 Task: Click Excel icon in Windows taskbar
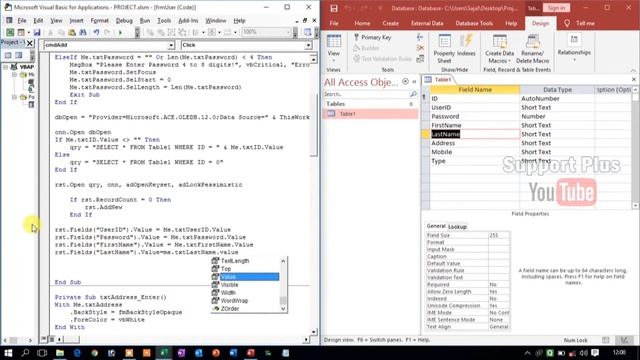click(164, 353)
